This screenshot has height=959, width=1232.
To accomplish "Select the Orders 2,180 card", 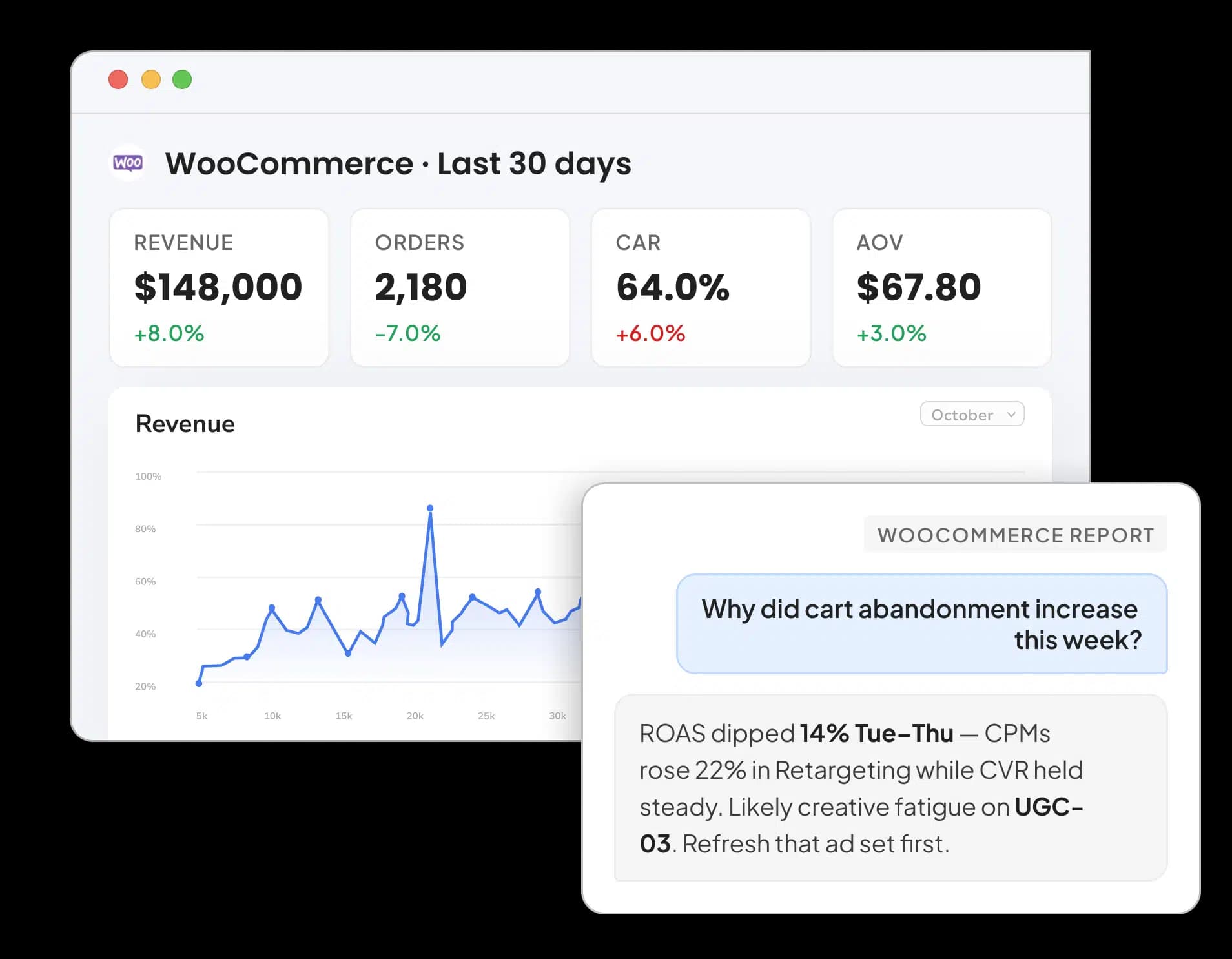I will [x=460, y=287].
